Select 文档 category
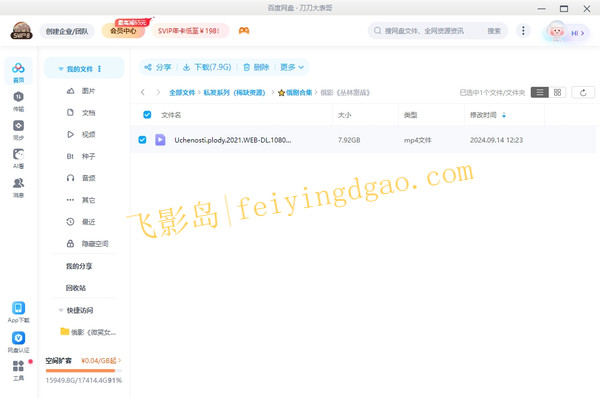 tap(81, 113)
